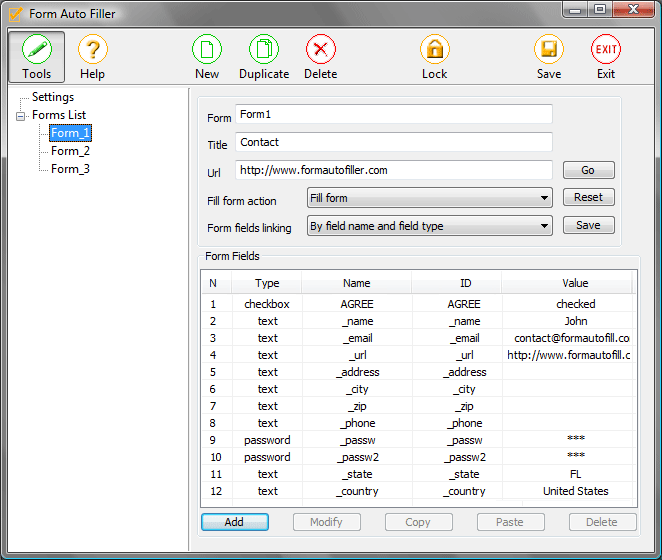662x560 pixels.
Task: Click the Delete button below fields table
Action: pos(602,522)
